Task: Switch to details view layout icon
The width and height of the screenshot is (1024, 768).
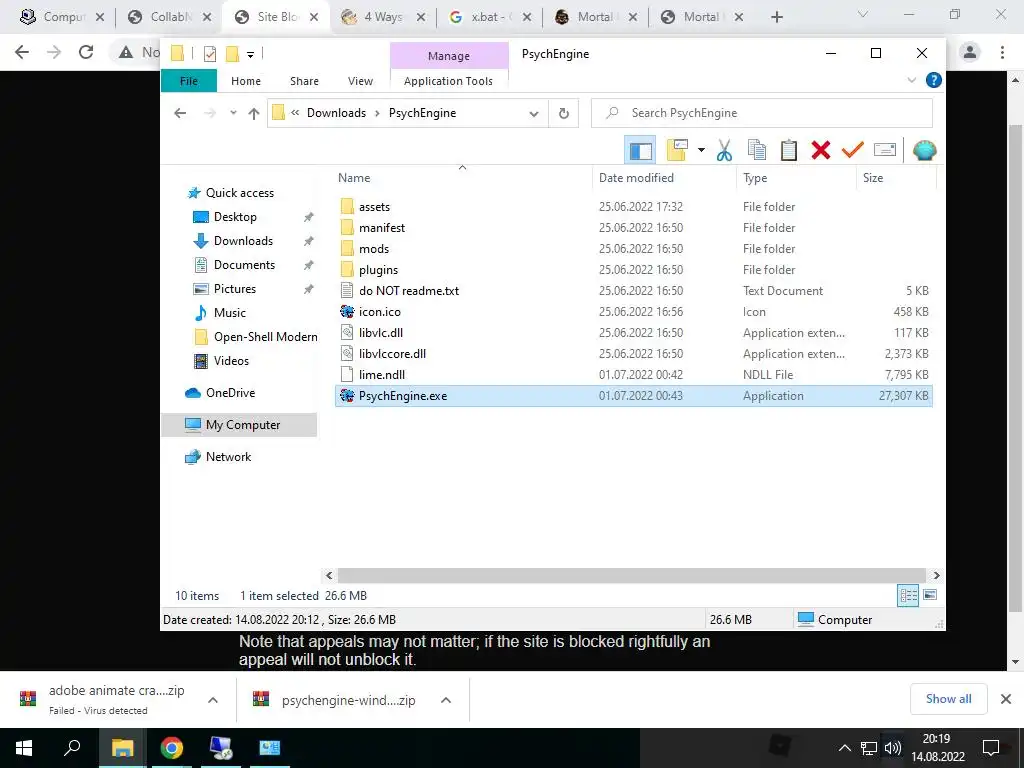Action: tap(908, 595)
